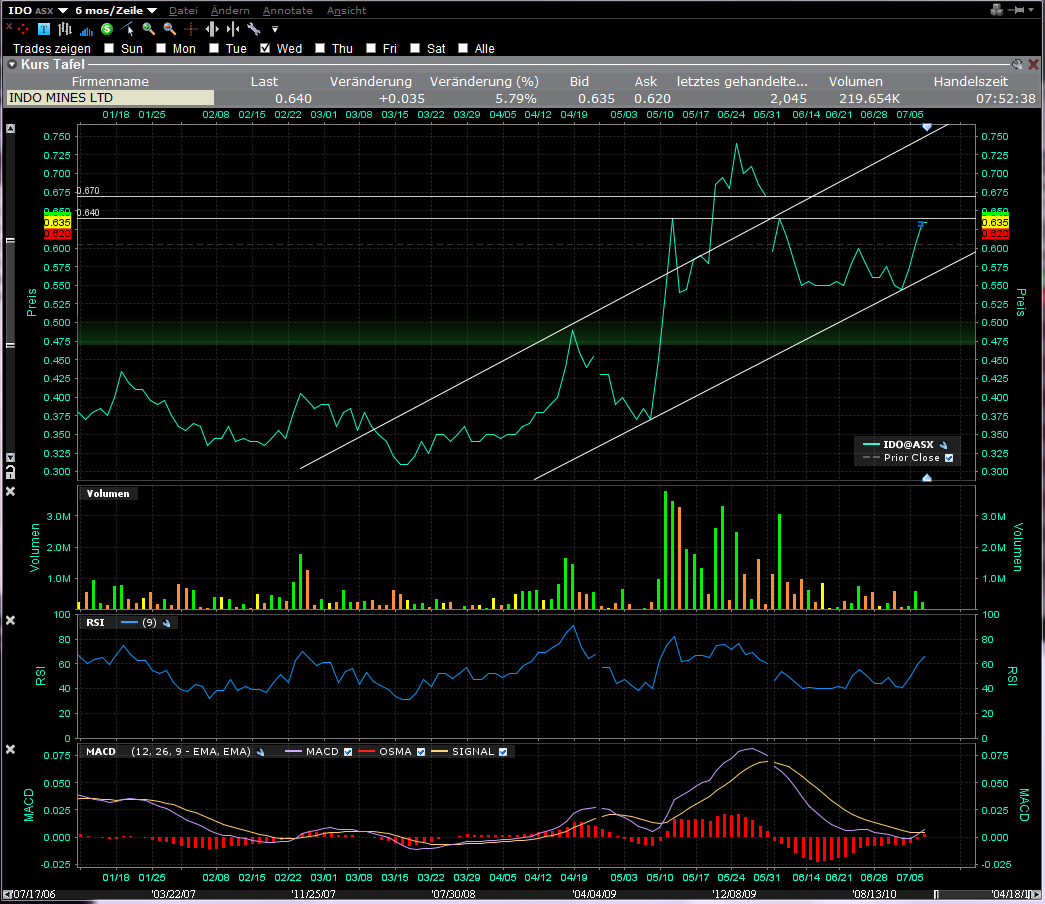The height and width of the screenshot is (904, 1045).
Task: Close the MACD sub-chart
Action: click(11, 749)
